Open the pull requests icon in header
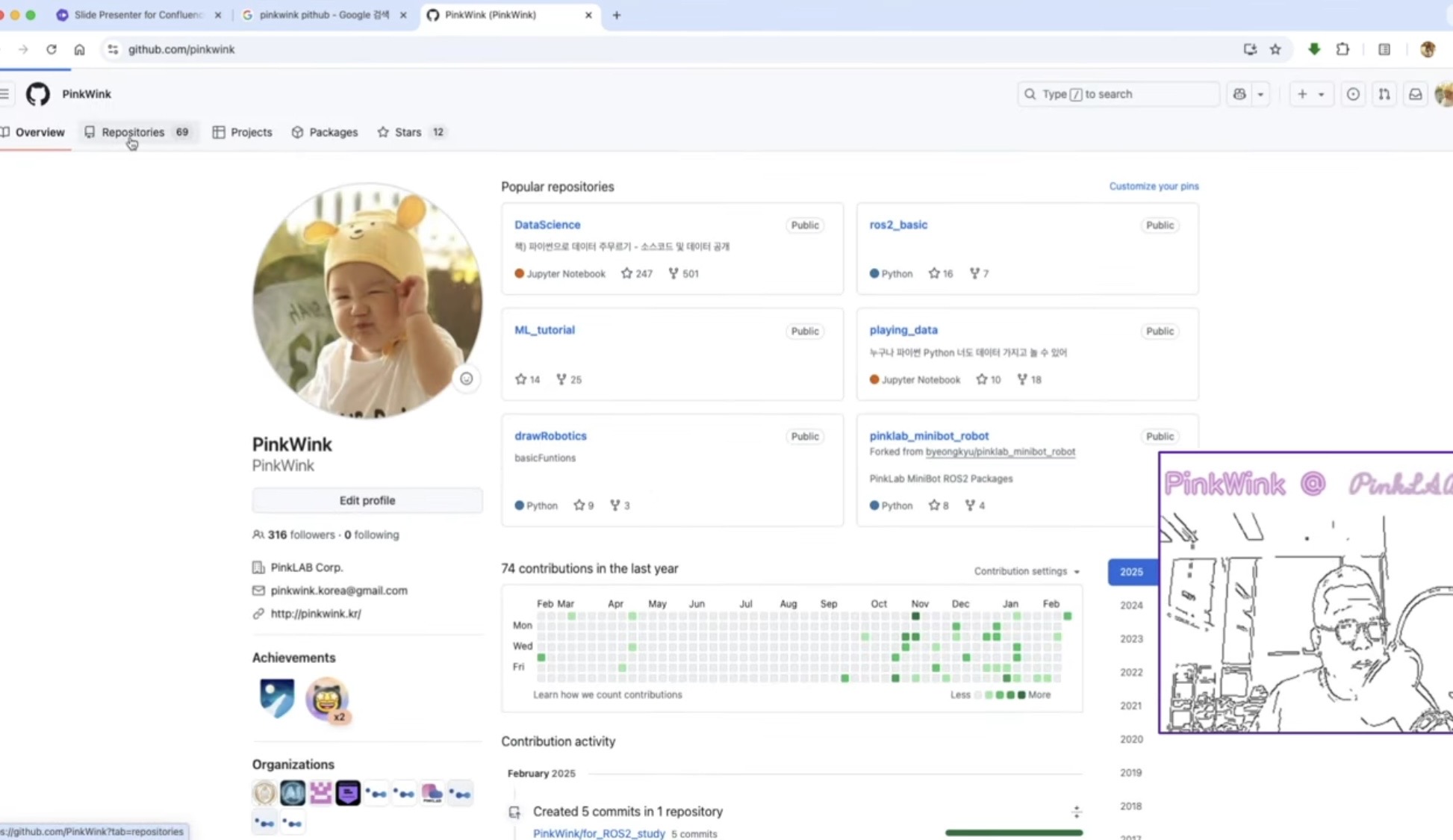Image resolution: width=1453 pixels, height=840 pixels. click(x=1384, y=94)
